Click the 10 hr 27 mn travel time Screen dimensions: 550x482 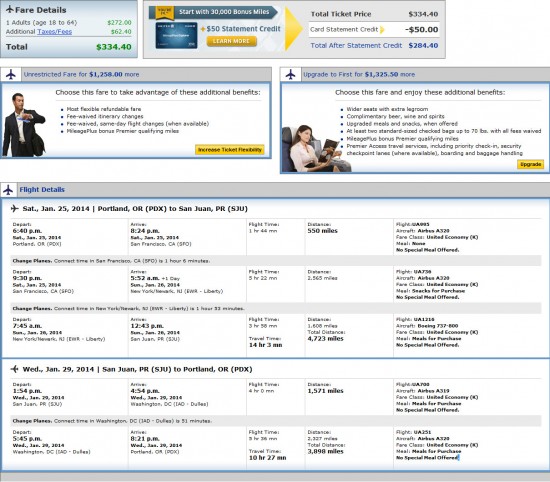(x=268, y=458)
